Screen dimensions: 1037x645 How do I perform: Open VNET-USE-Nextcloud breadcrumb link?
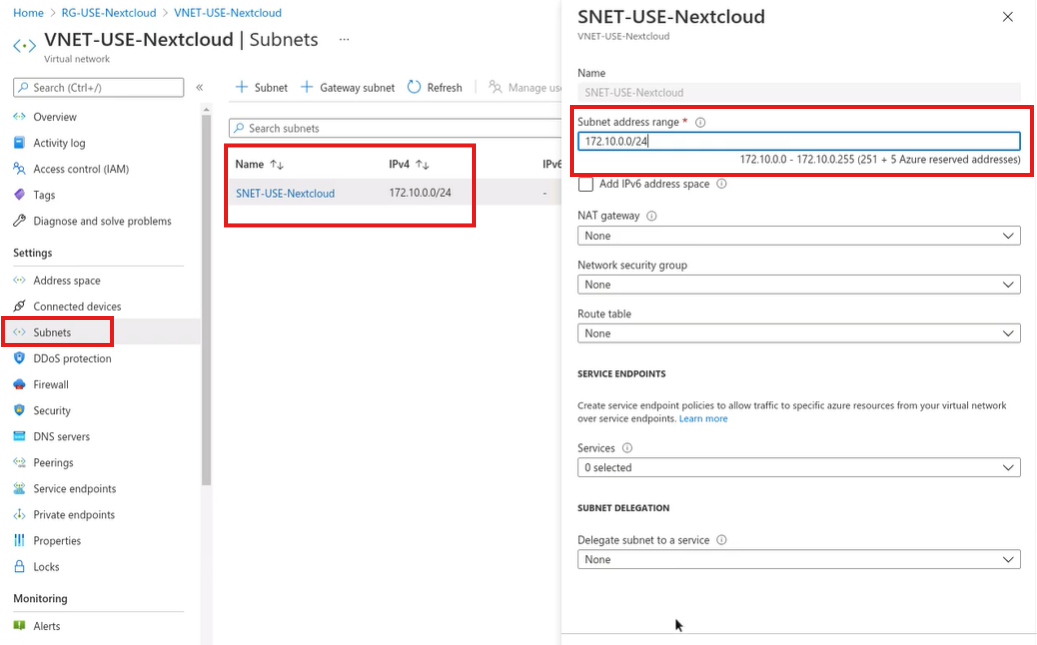tap(228, 13)
